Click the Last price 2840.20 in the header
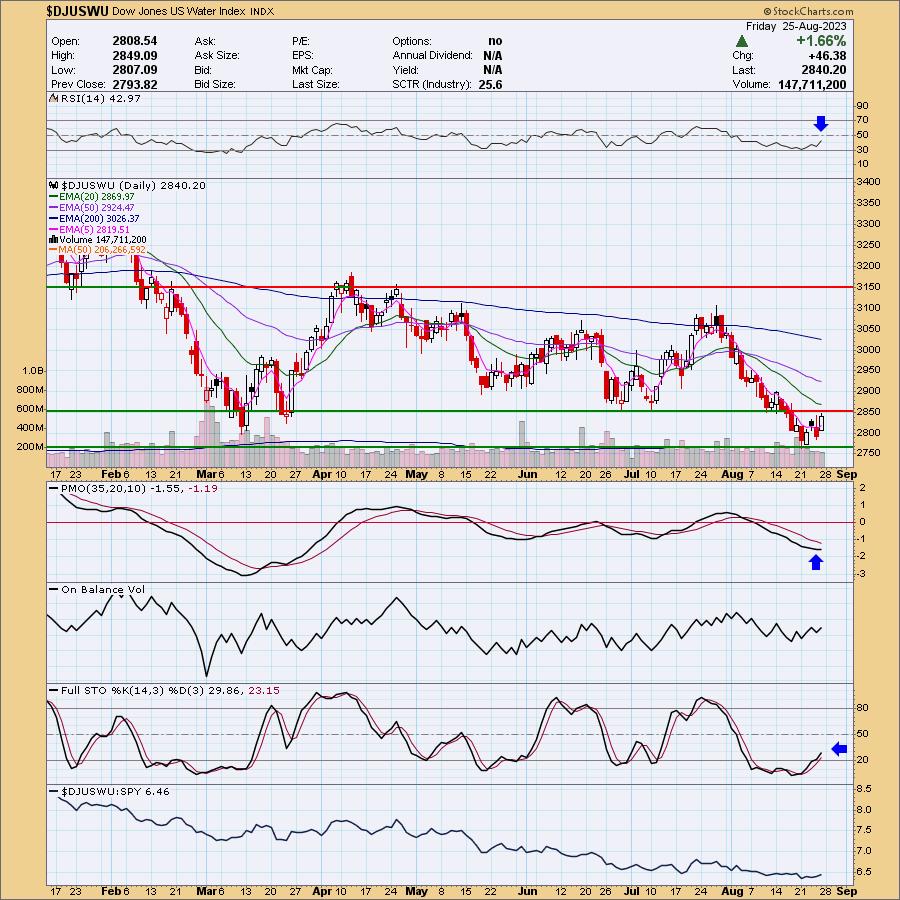 [824, 70]
